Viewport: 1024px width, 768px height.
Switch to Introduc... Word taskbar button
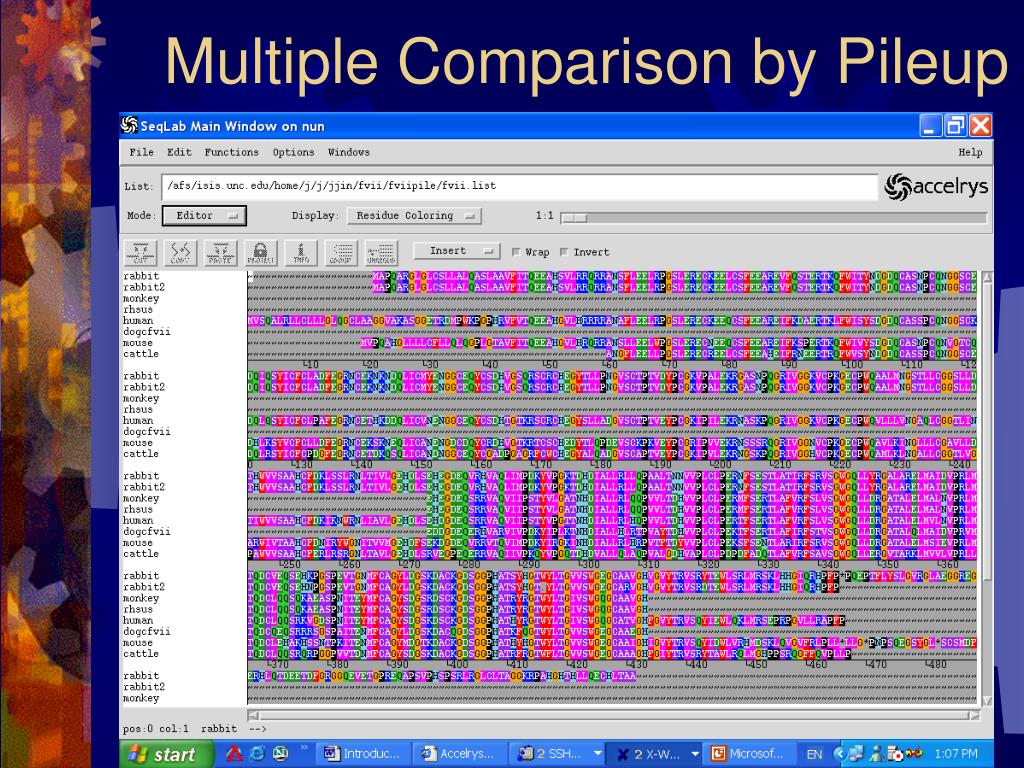click(364, 754)
